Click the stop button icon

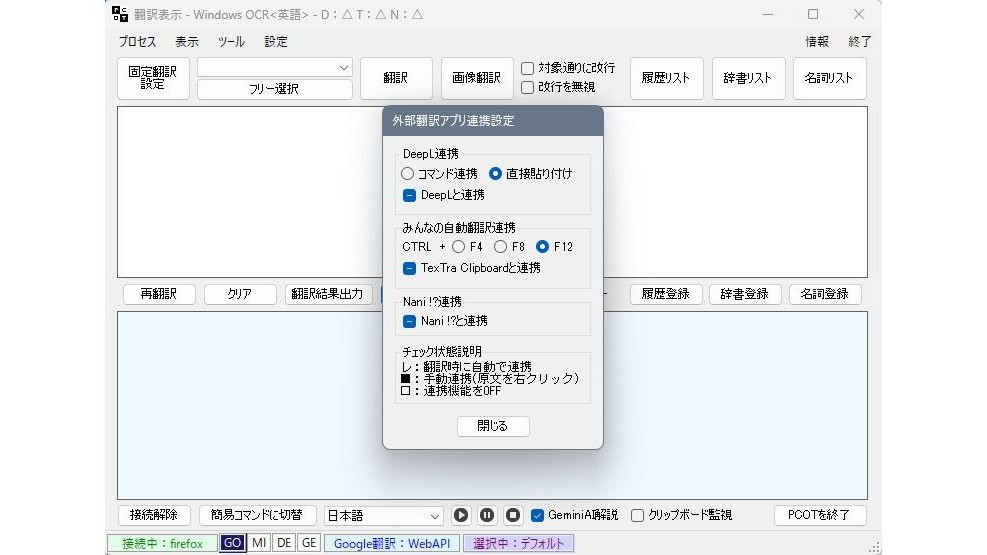coord(513,515)
